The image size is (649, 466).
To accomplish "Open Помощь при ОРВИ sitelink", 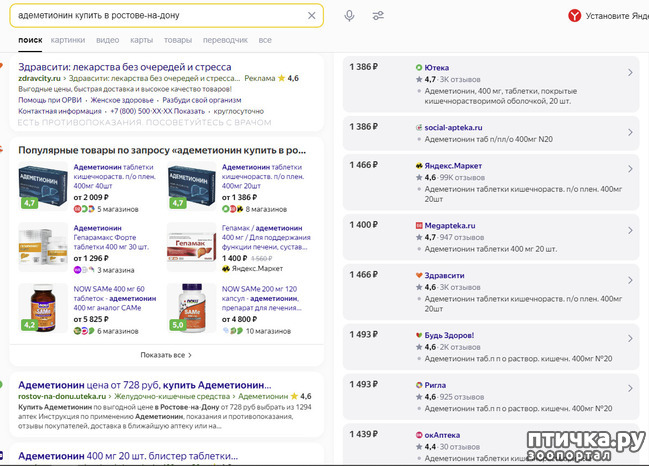I will coord(50,100).
